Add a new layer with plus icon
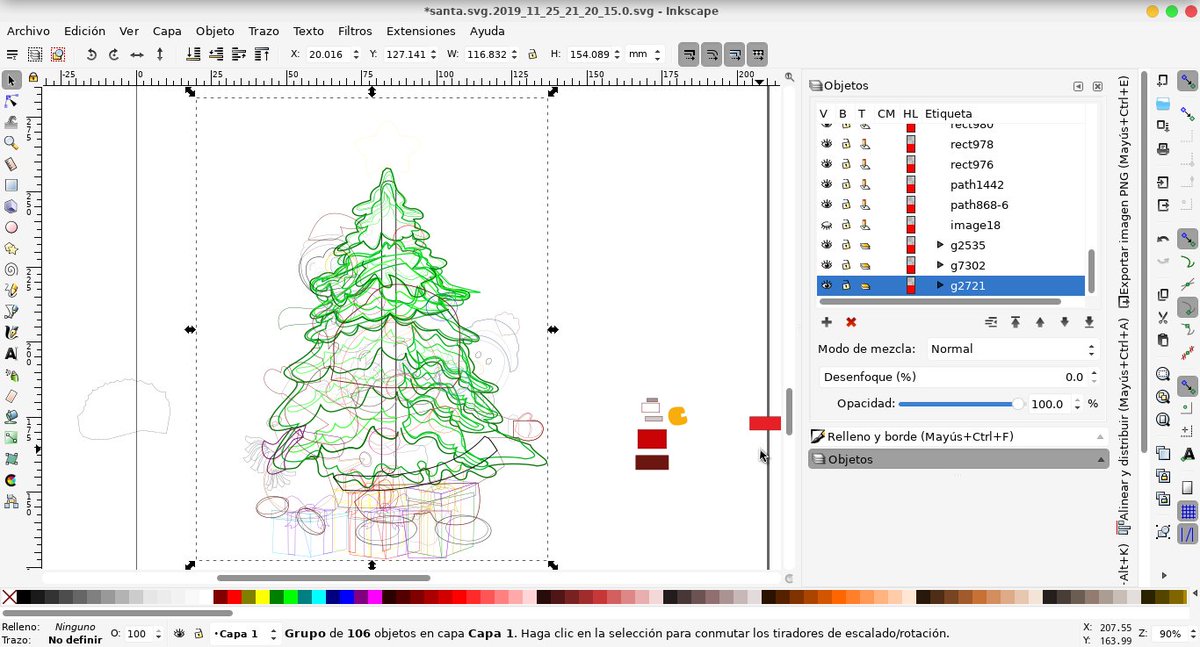Image resolution: width=1200 pixels, height=647 pixels. (x=826, y=322)
